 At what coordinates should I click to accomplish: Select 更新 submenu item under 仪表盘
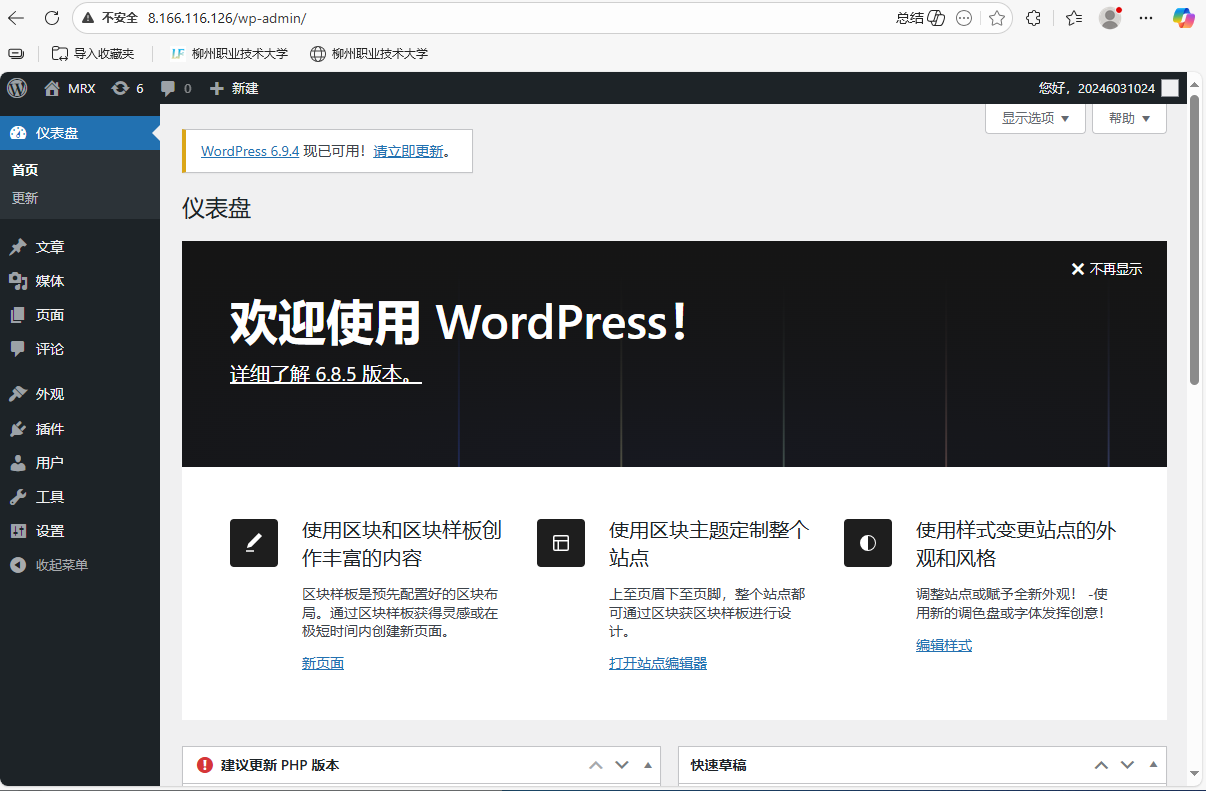[25, 198]
